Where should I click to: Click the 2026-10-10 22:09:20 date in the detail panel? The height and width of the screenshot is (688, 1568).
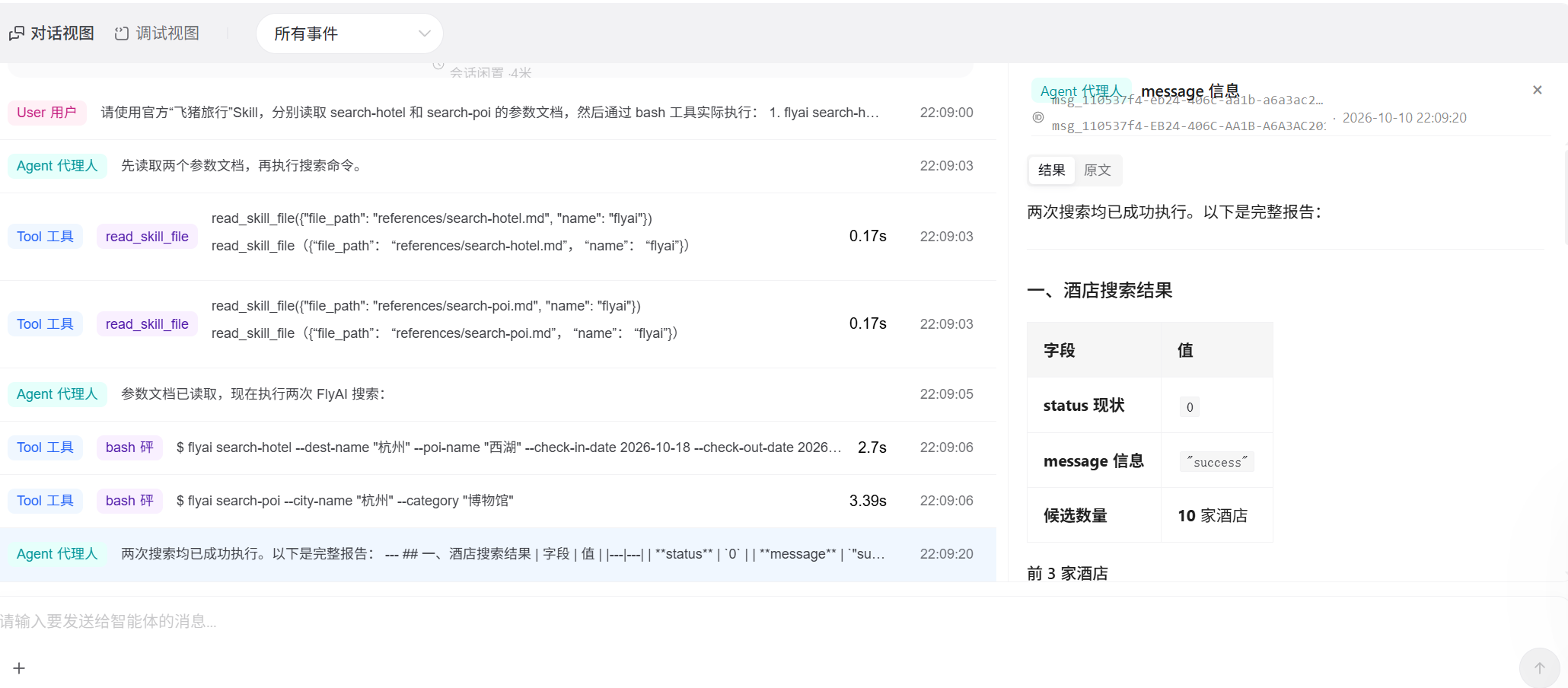(x=1404, y=118)
